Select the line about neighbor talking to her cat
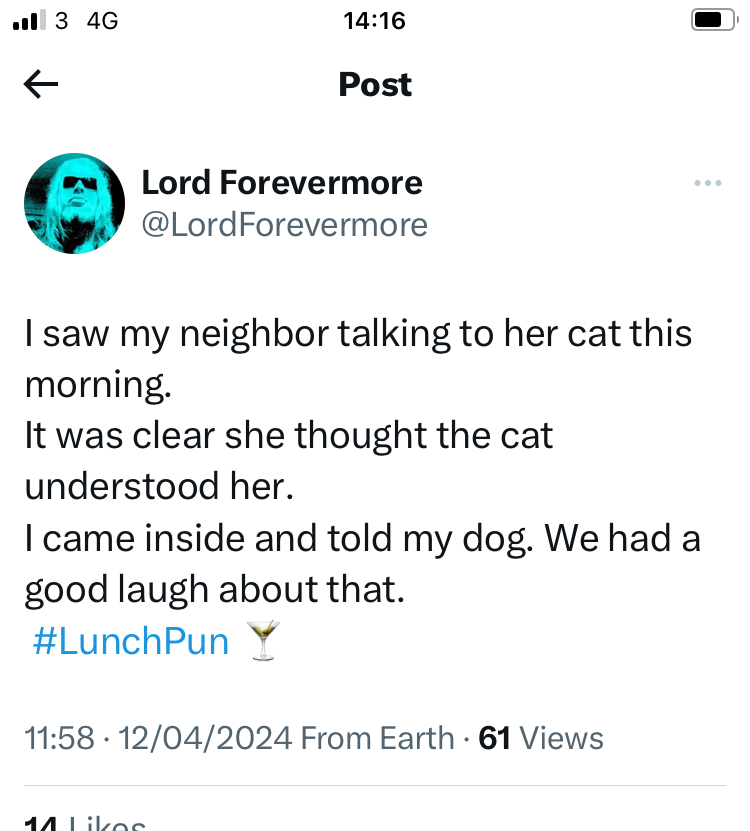Screen dimensions: 750x831 358,333
